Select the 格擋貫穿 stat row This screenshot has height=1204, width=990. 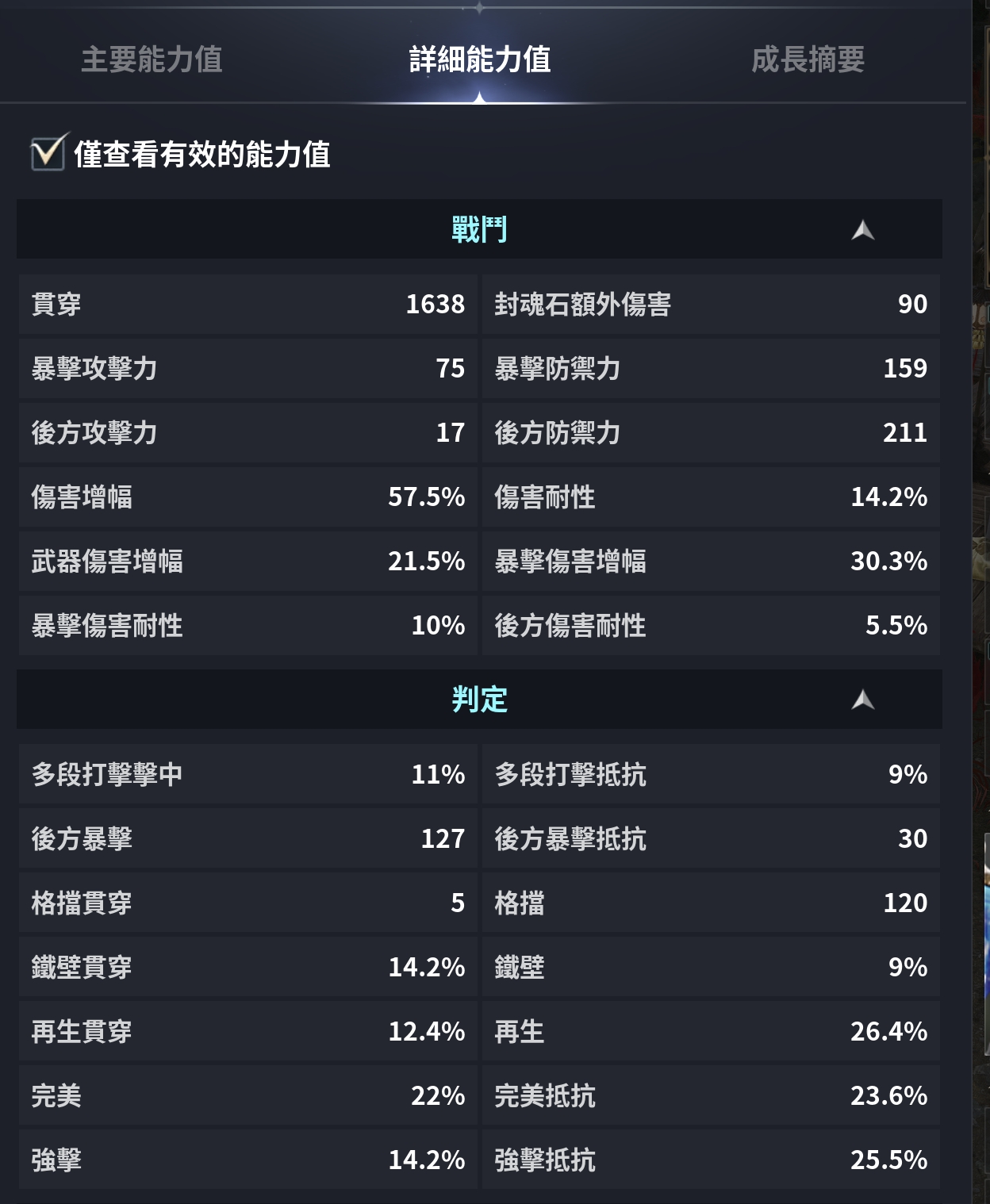coord(247,903)
